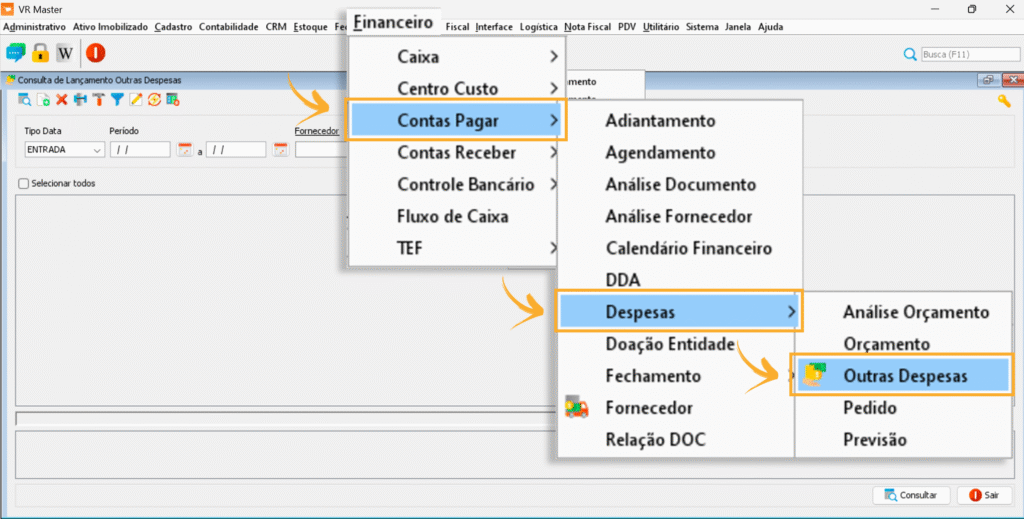Open the Utilitário menu
Screen dimensions: 1024x519
pos(661,27)
